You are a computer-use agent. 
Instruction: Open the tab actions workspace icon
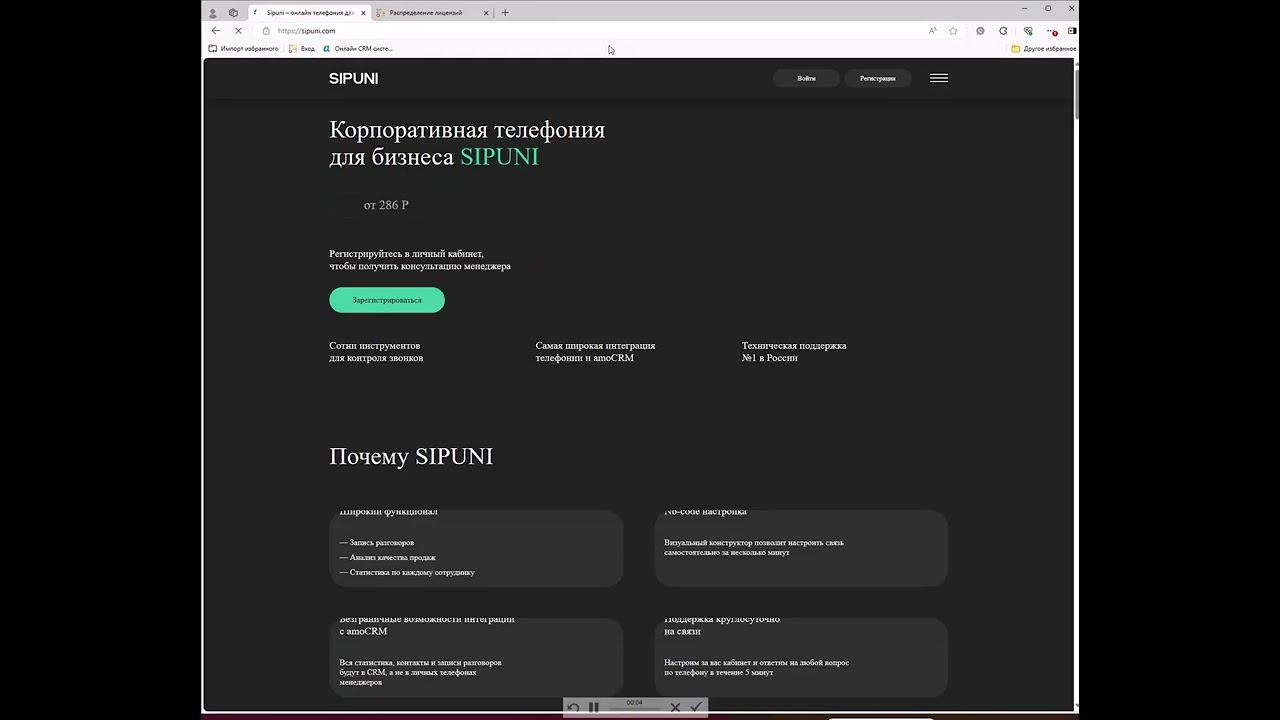[x=233, y=13]
